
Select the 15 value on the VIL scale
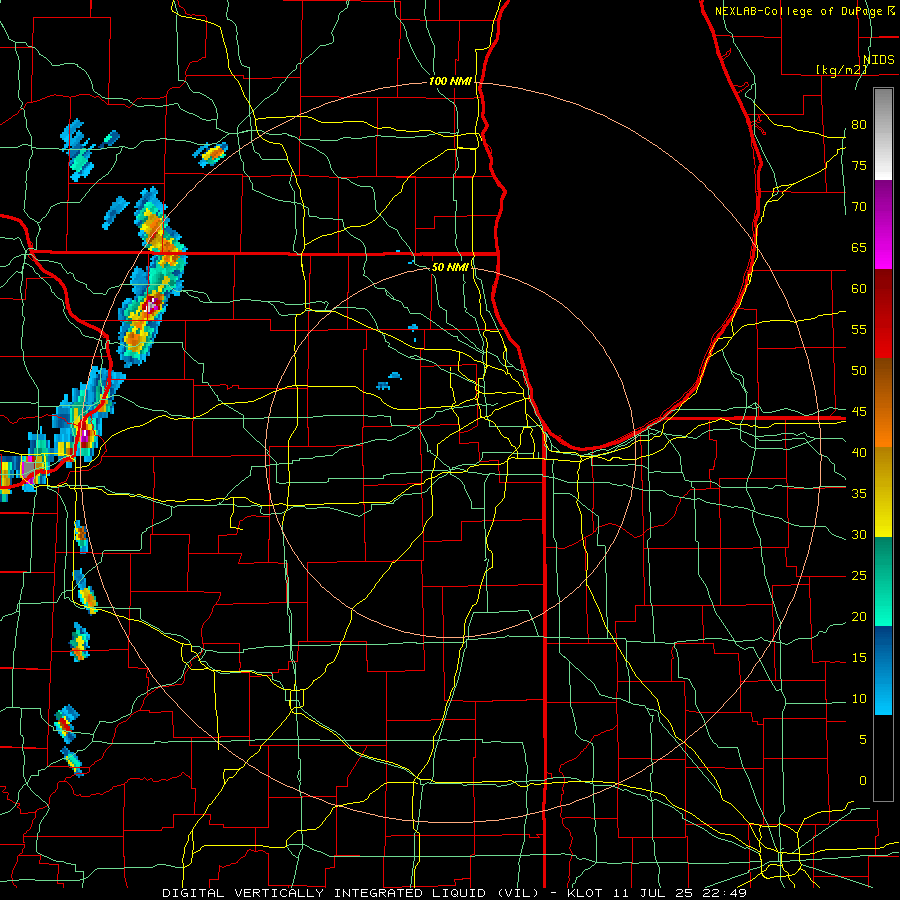859,658
